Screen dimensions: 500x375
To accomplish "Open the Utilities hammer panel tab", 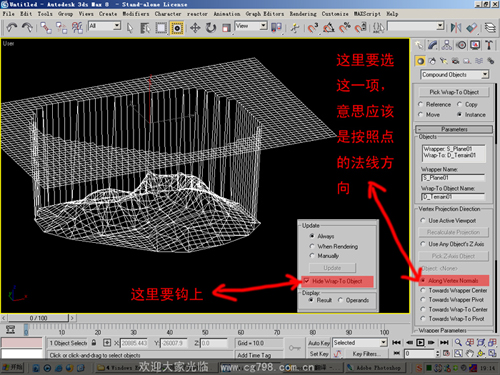I will (489, 45).
